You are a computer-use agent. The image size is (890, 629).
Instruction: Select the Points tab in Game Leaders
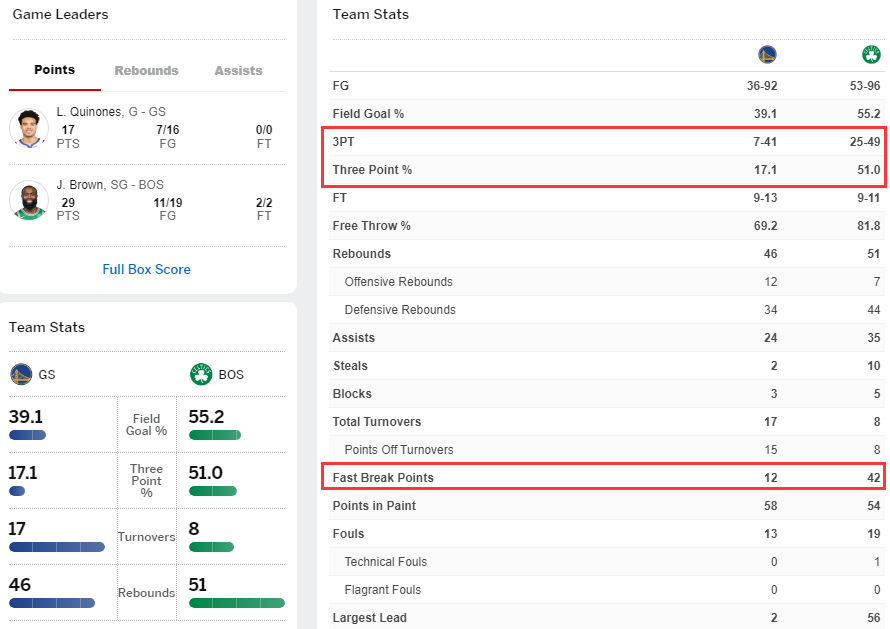click(x=54, y=70)
